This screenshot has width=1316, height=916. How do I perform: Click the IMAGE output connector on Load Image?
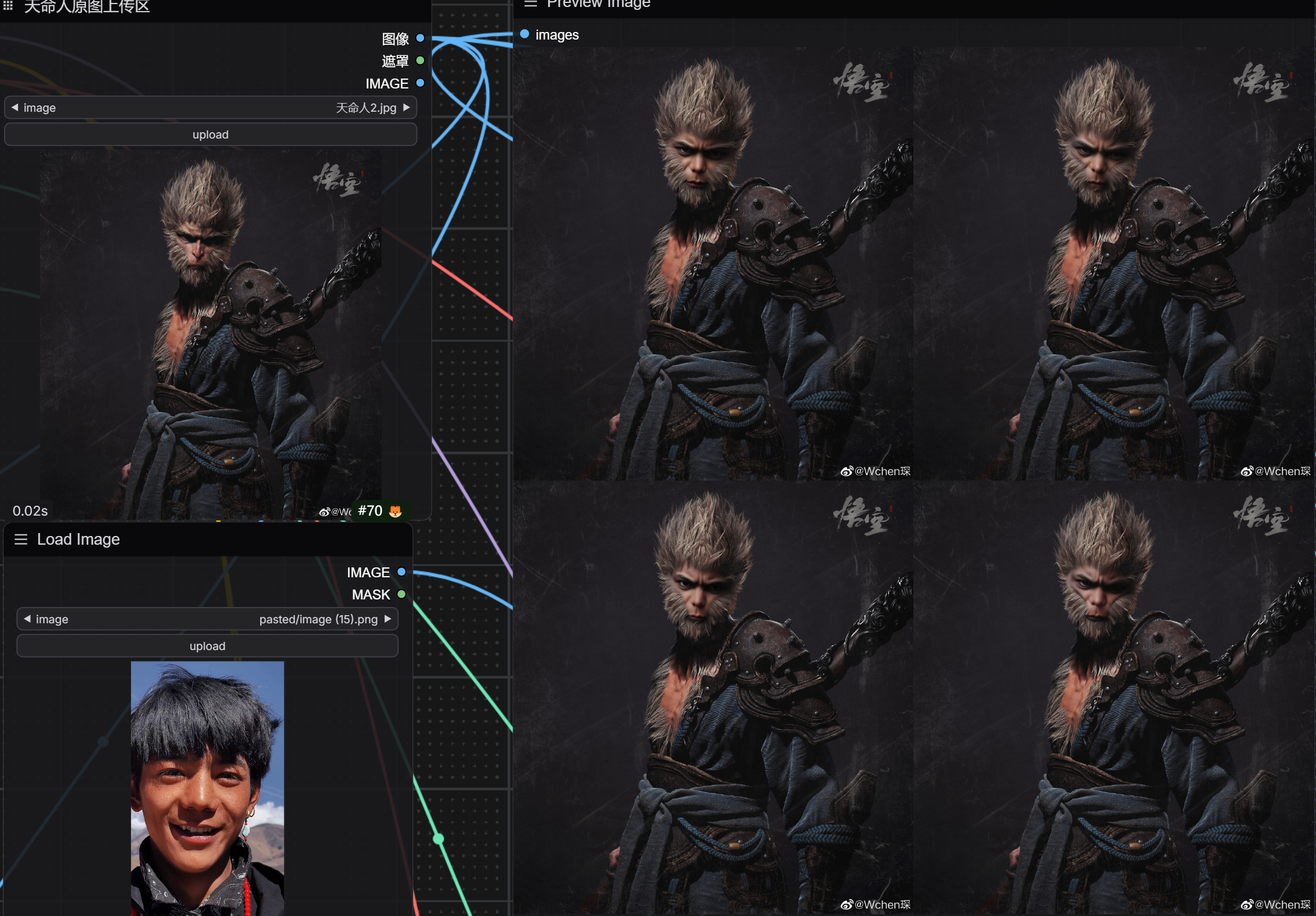click(x=401, y=572)
